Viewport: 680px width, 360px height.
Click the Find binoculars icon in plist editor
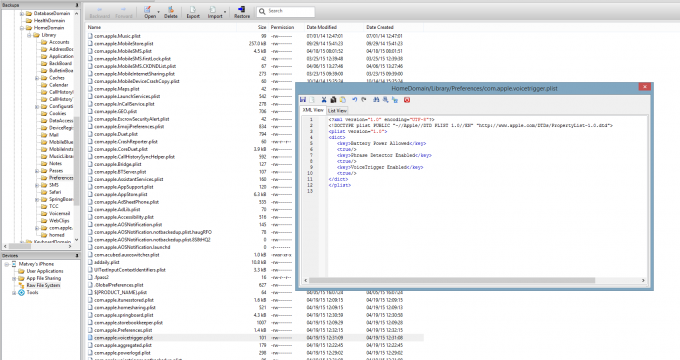pos(376,100)
